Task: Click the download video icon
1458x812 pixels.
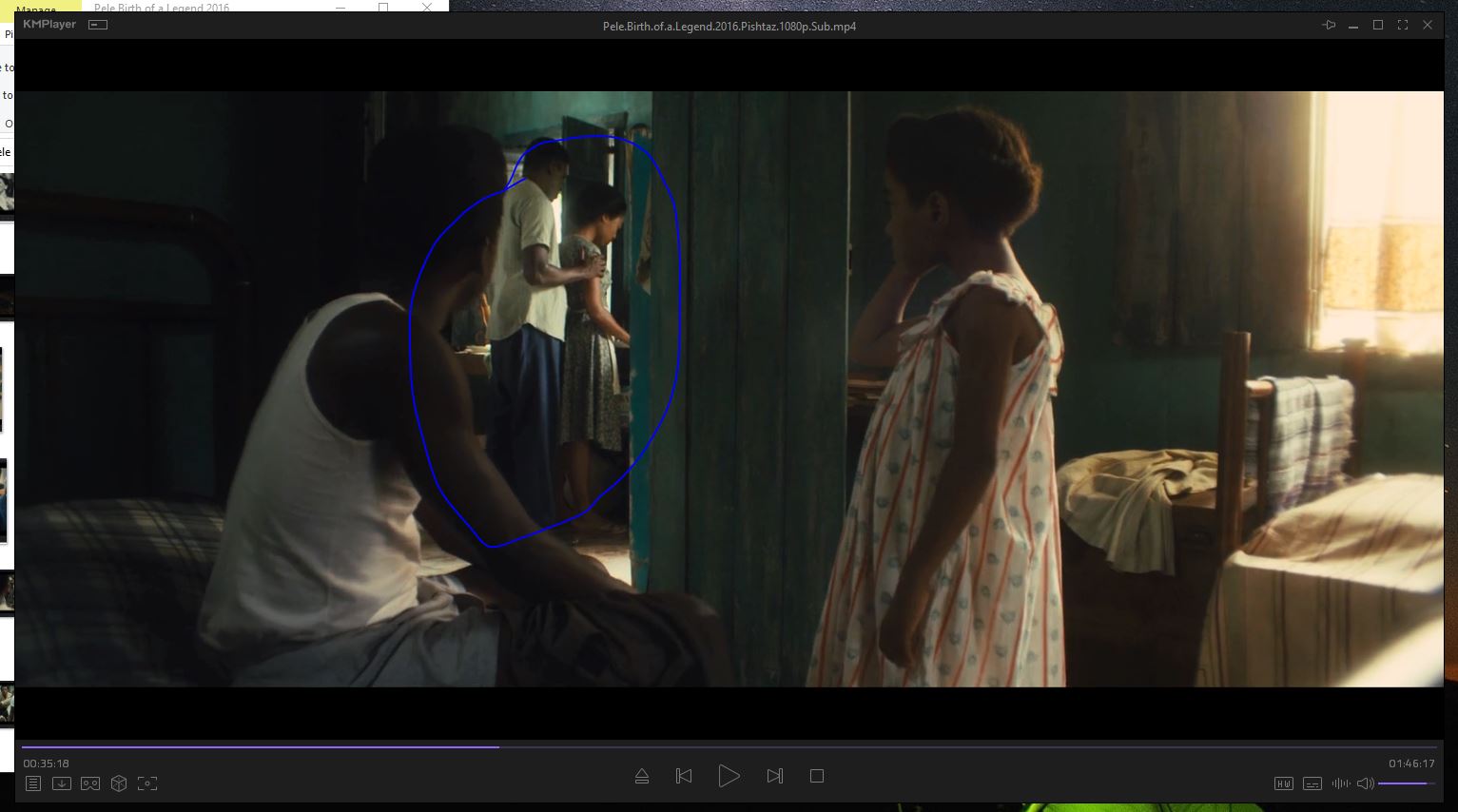Action: 62,783
